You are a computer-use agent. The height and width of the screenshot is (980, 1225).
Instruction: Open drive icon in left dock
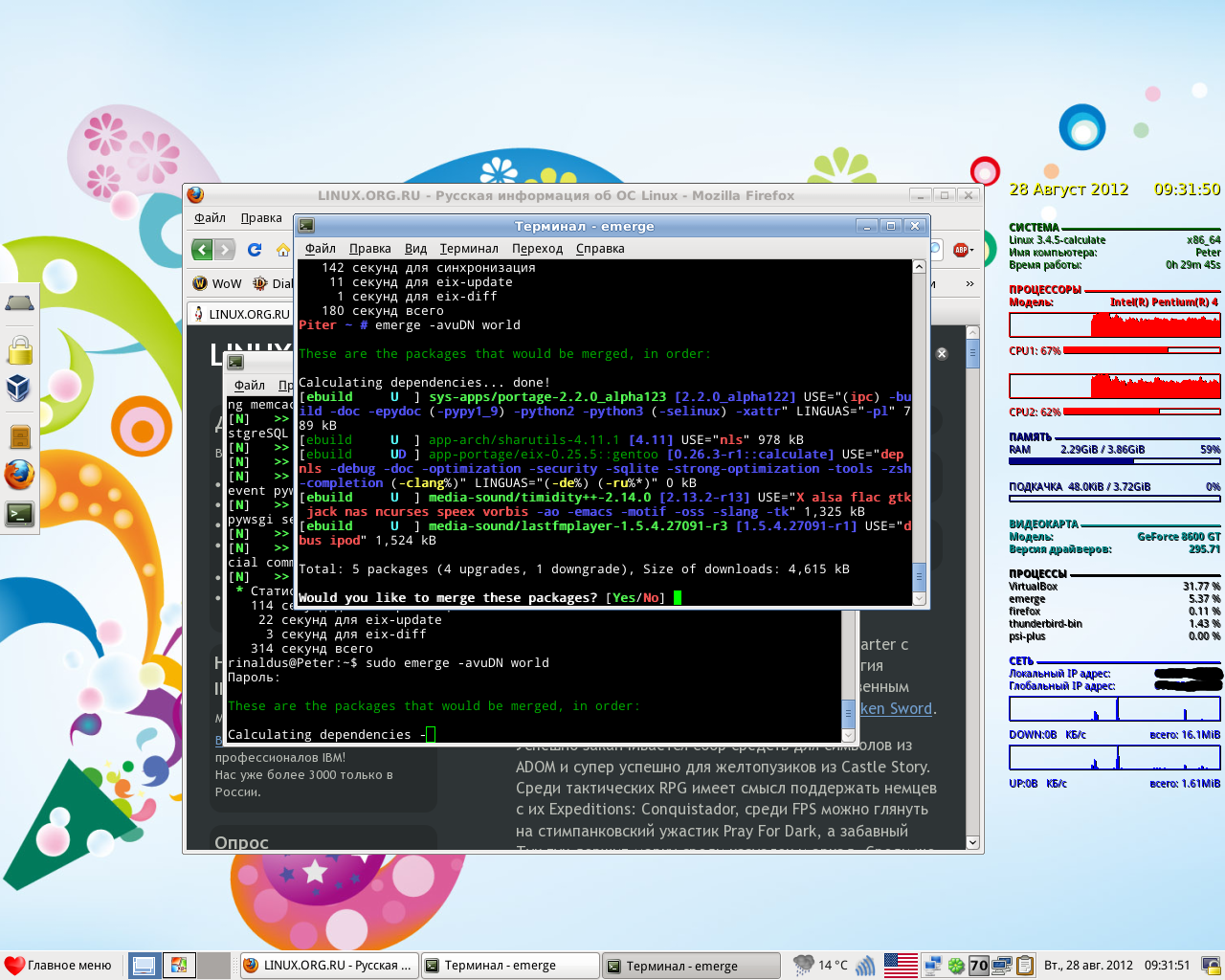[19, 303]
